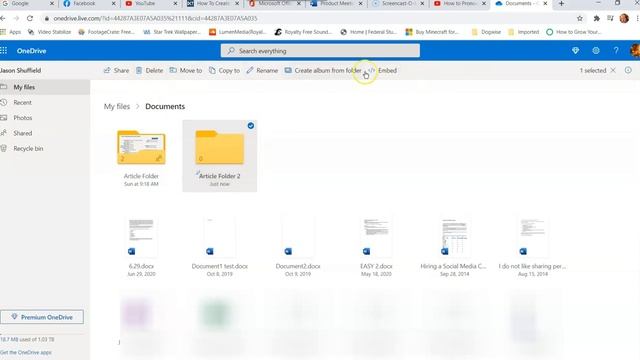The image size is (640, 360).
Task: Select the Article Folder 2 folder icon
Action: [x=220, y=147]
